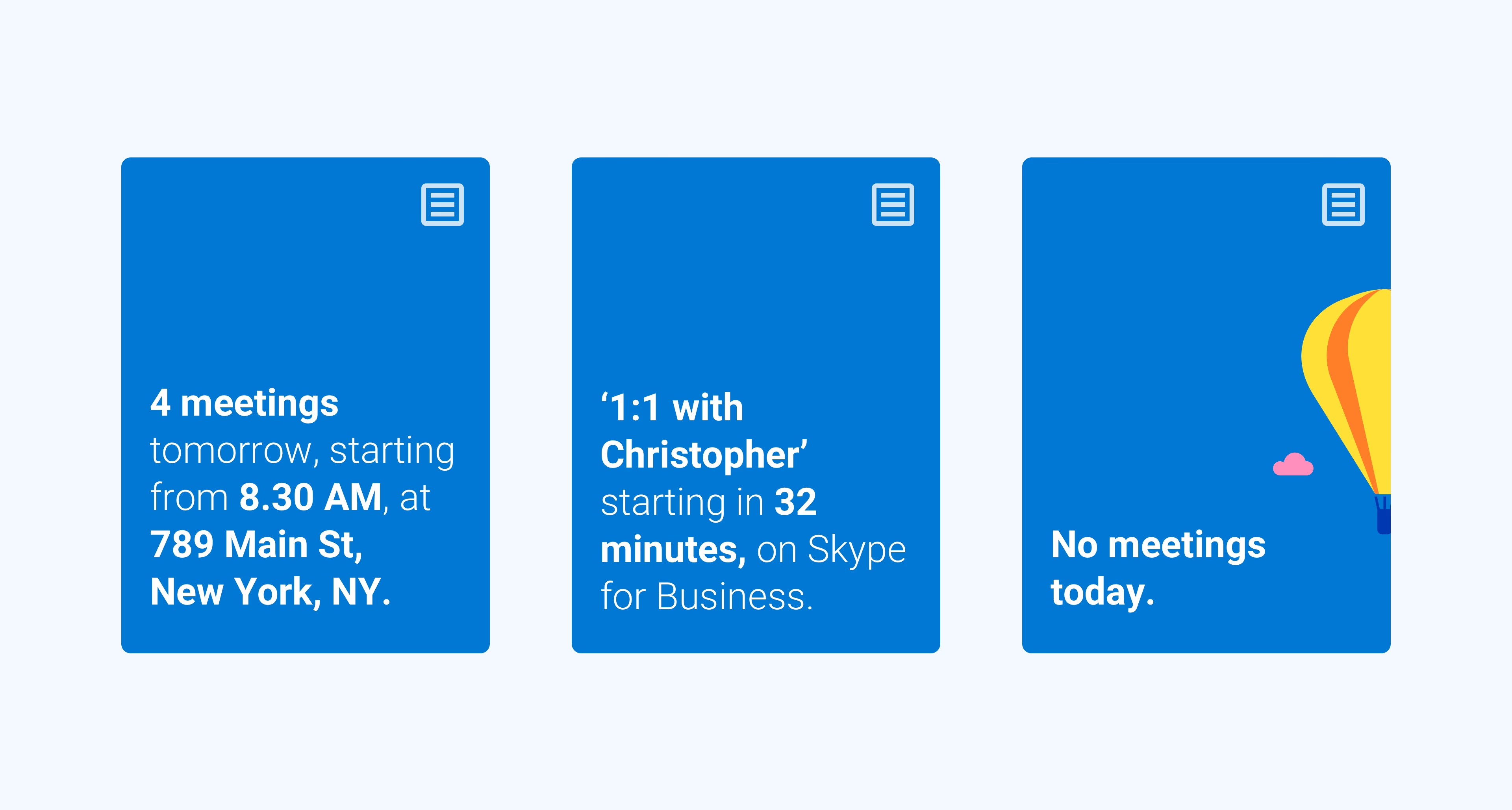This screenshot has height=810, width=1512.
Task: Click the list icon on the 4 meetings card
Action: point(442,205)
